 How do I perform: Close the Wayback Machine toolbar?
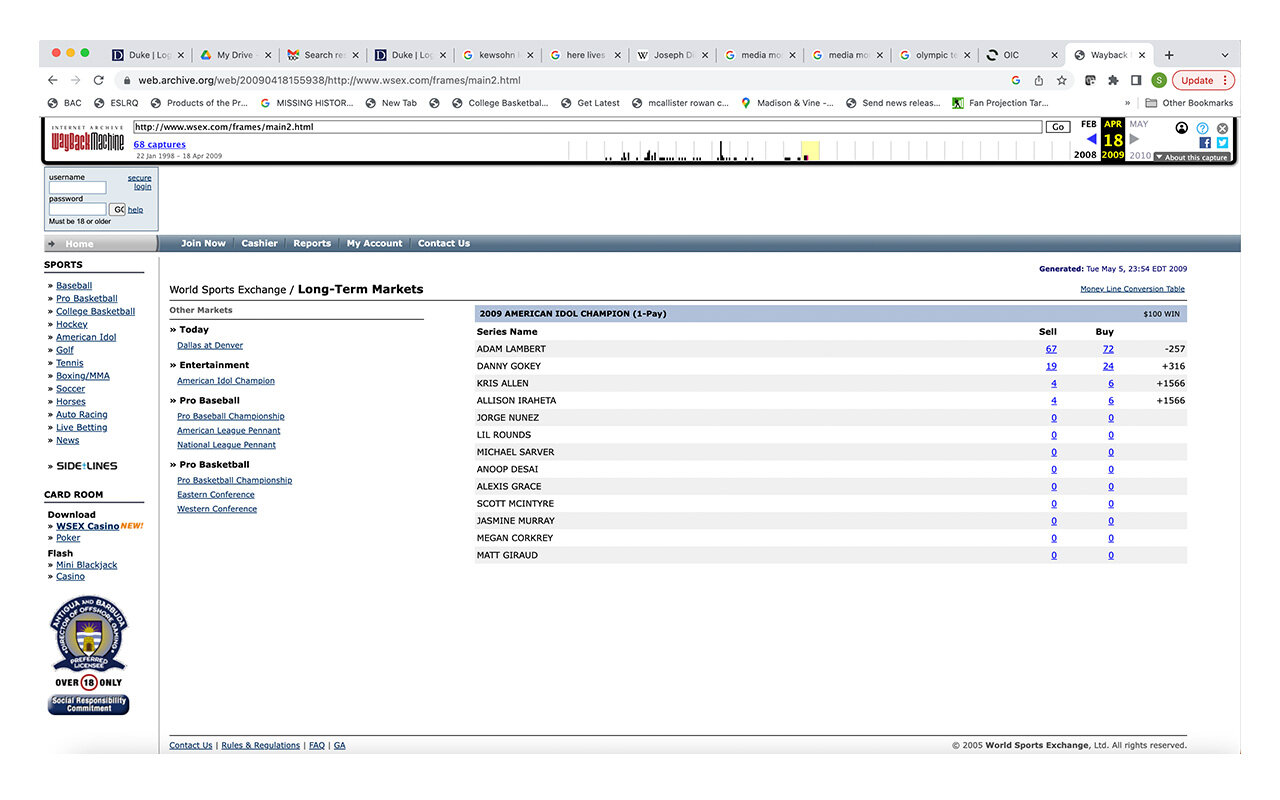pos(1222,128)
